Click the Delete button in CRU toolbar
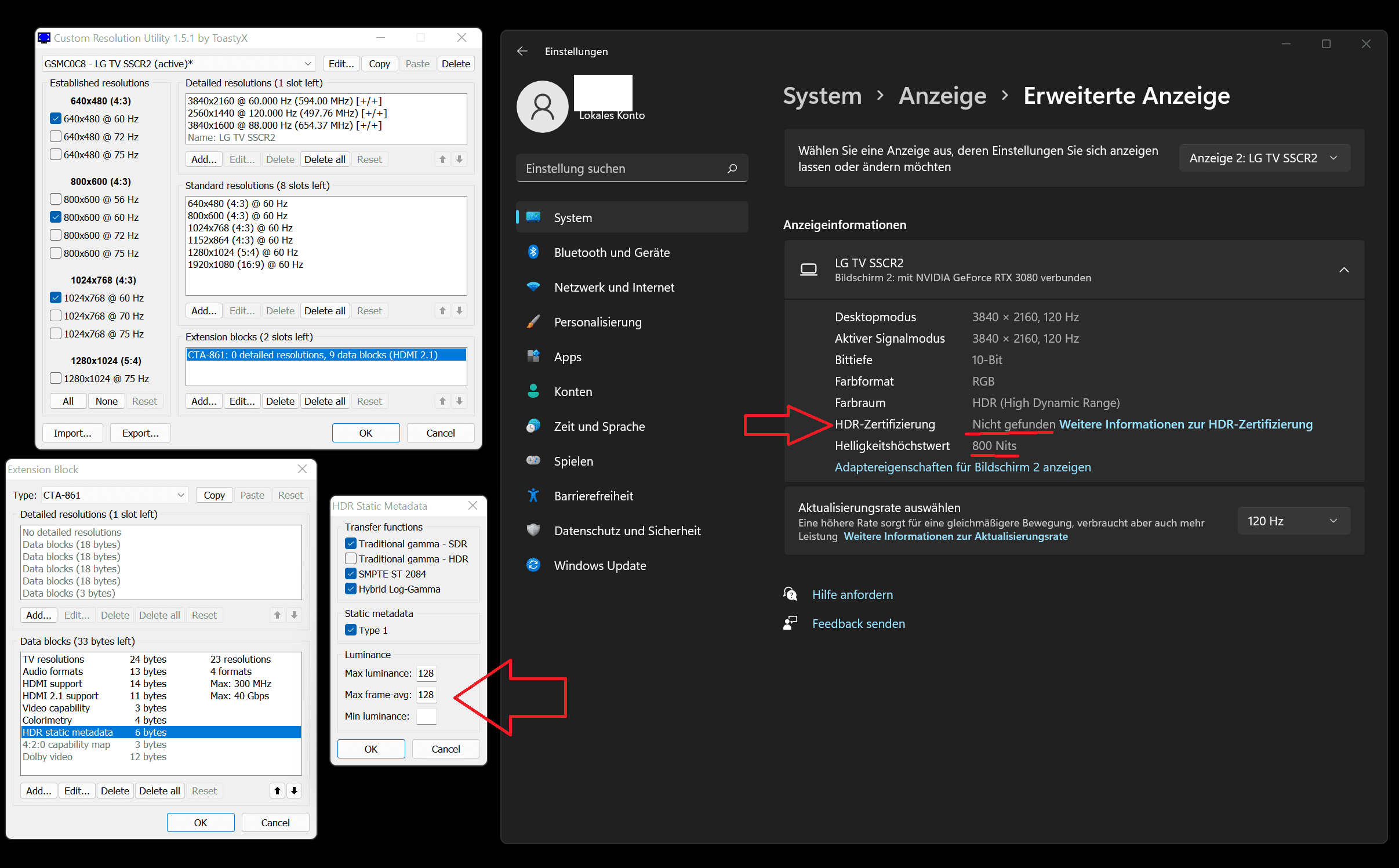Screen dimensions: 1399x868 [x=454, y=62]
